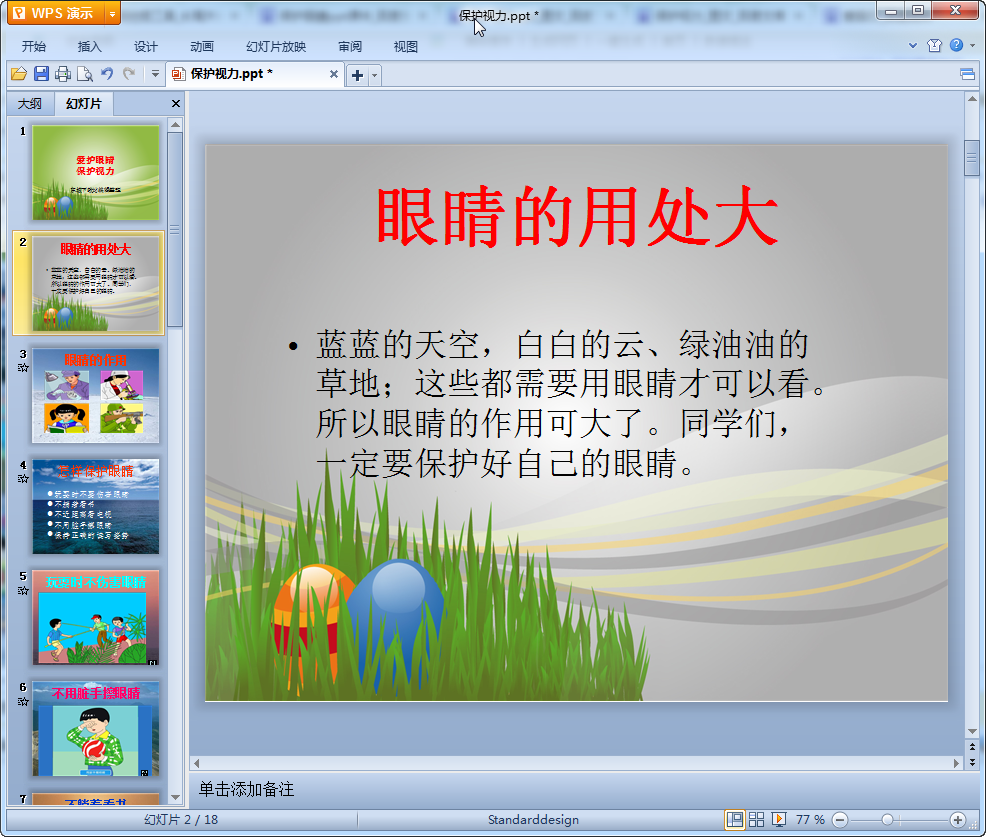
Task: Undo the last action
Action: 107,74
